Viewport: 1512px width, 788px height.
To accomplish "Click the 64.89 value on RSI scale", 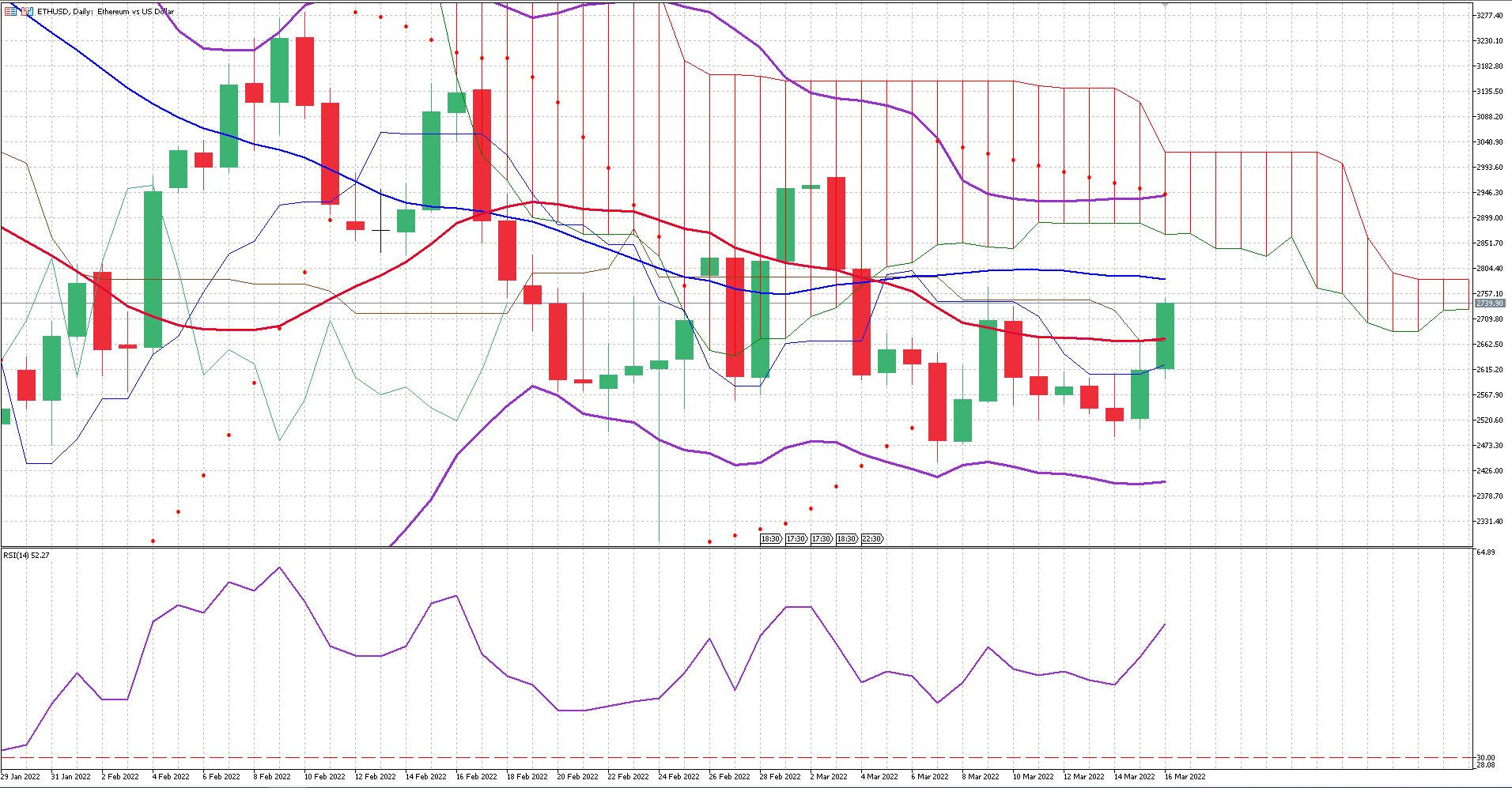I will [1485, 552].
